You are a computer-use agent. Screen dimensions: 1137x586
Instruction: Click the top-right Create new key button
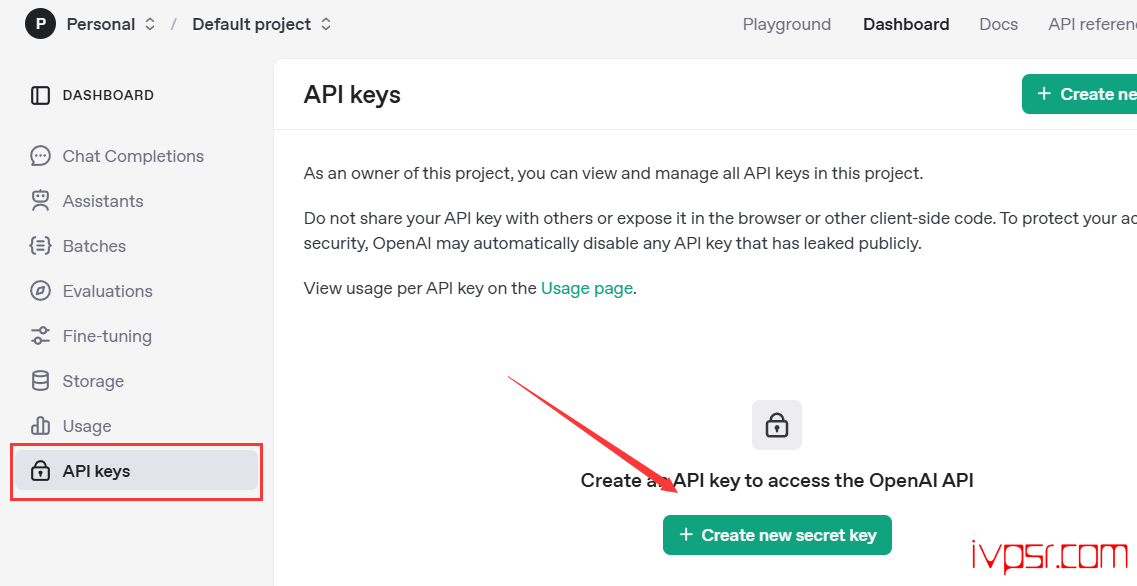(x=1079, y=94)
